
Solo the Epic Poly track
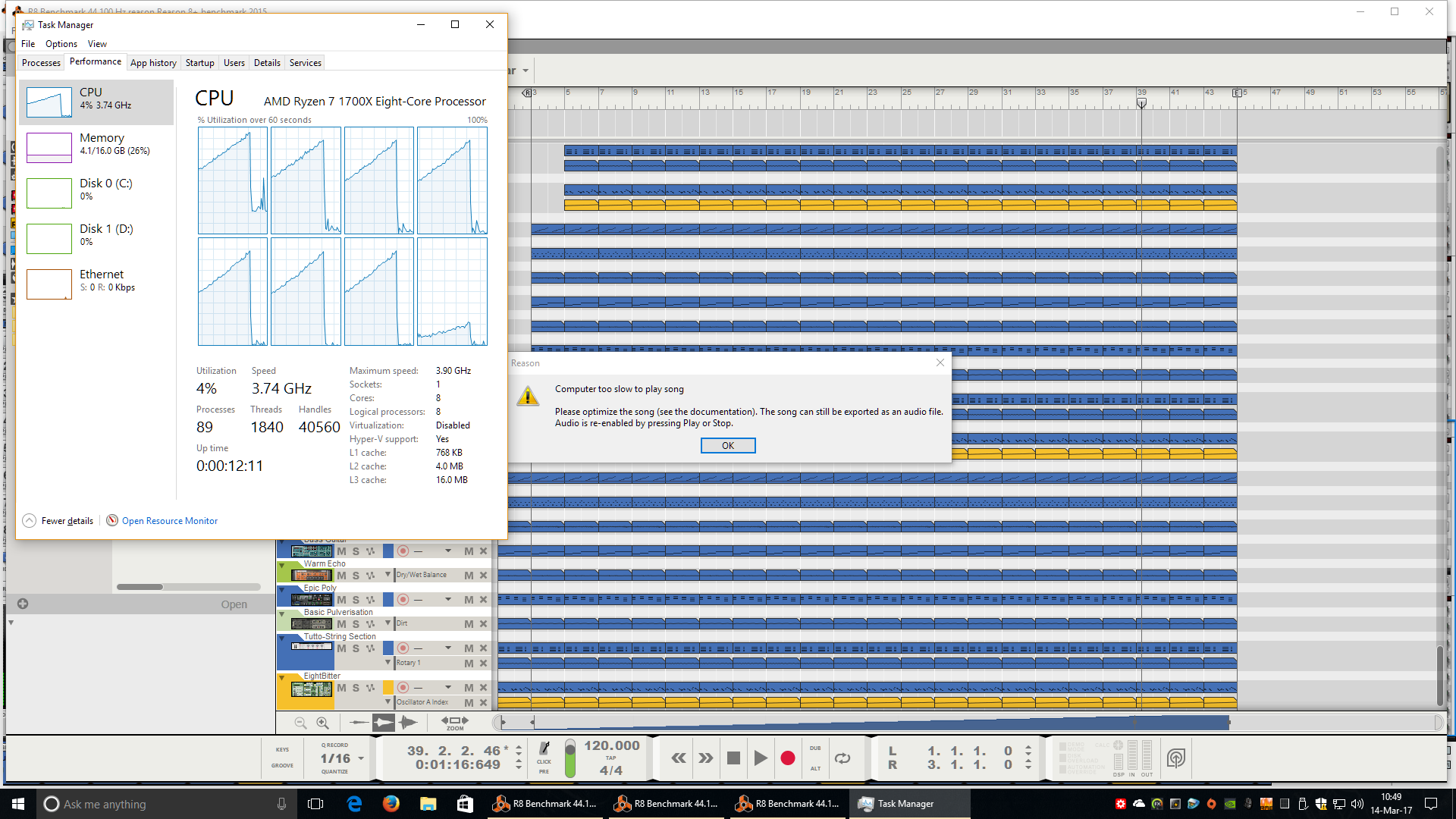tap(356, 600)
